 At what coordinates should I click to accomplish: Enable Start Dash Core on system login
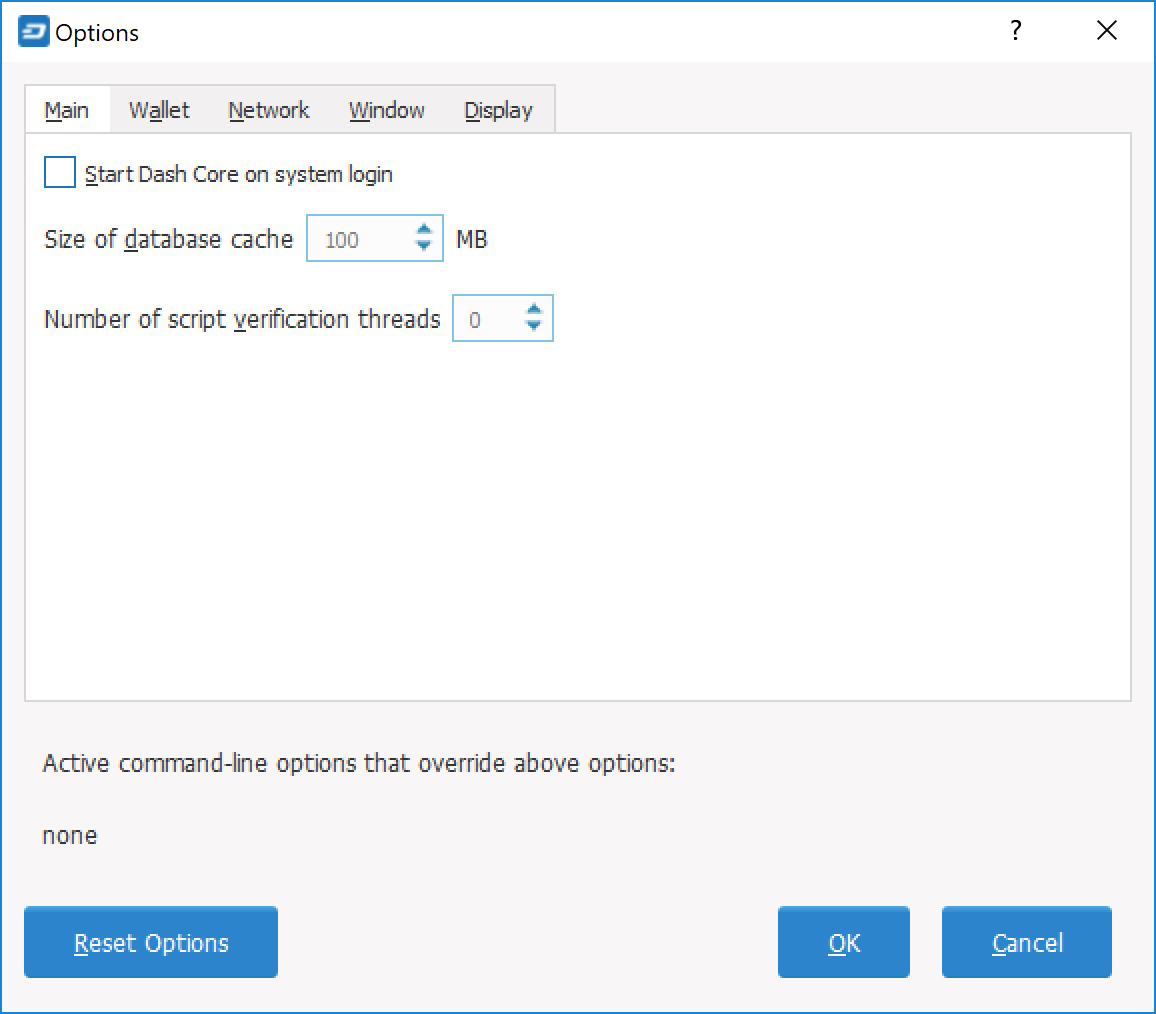pos(60,173)
